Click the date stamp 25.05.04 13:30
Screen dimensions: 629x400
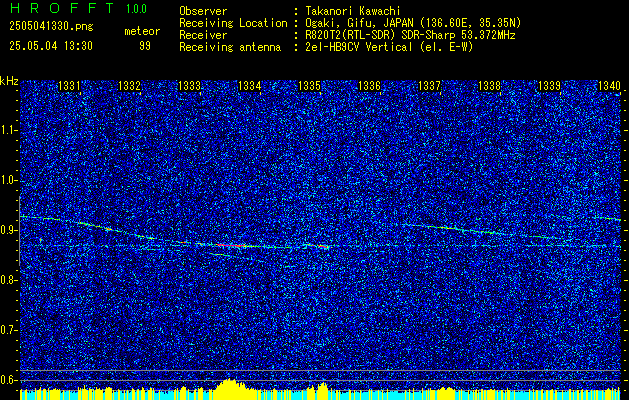[x=51, y=46]
